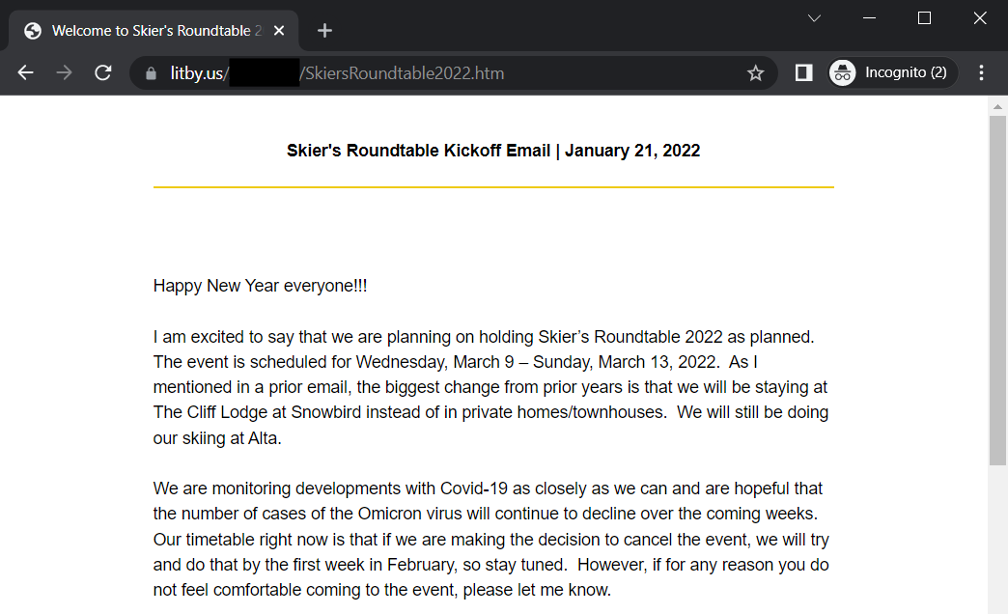Click globe favicon on the tab
The height and width of the screenshot is (614, 1008).
point(33,31)
